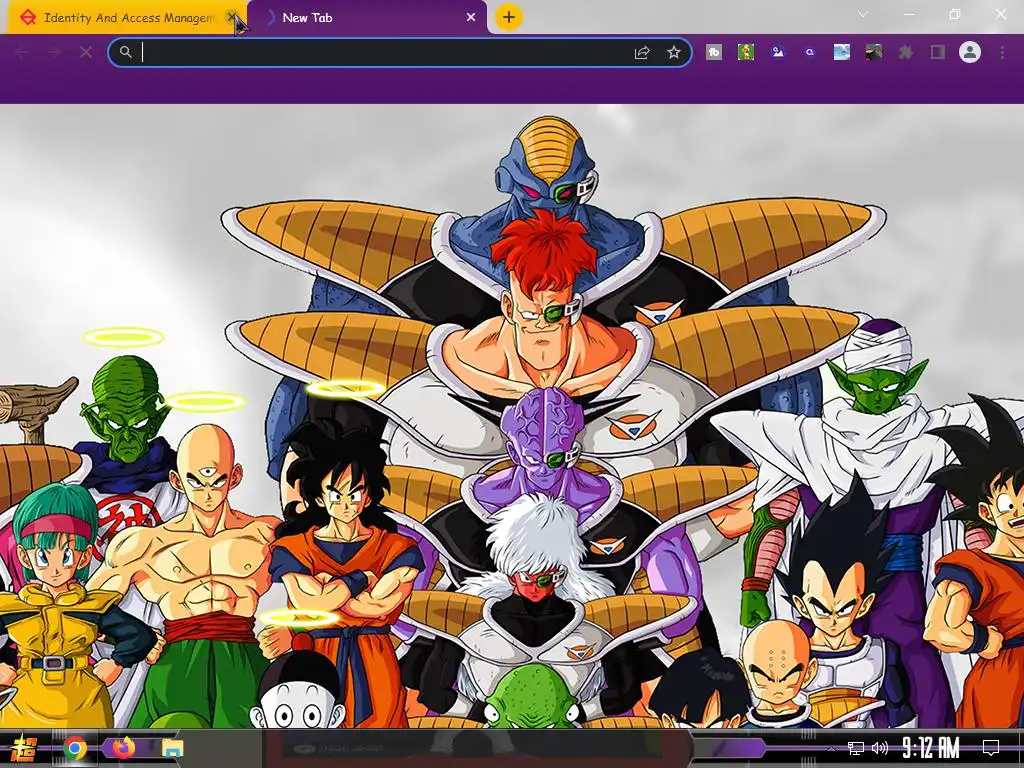Open File Explorer from the taskbar
The width and height of the screenshot is (1024, 768).
[172, 748]
